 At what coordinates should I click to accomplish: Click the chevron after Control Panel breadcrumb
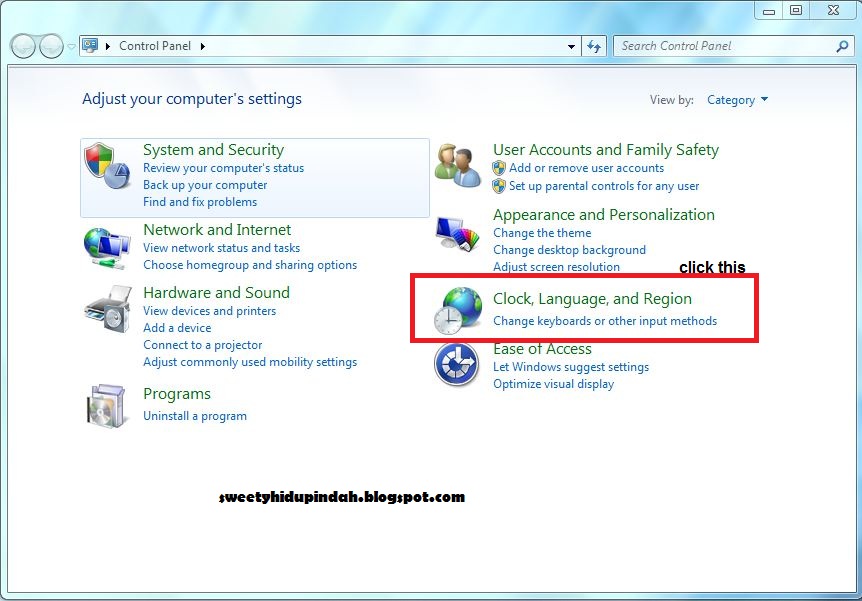(x=201, y=46)
